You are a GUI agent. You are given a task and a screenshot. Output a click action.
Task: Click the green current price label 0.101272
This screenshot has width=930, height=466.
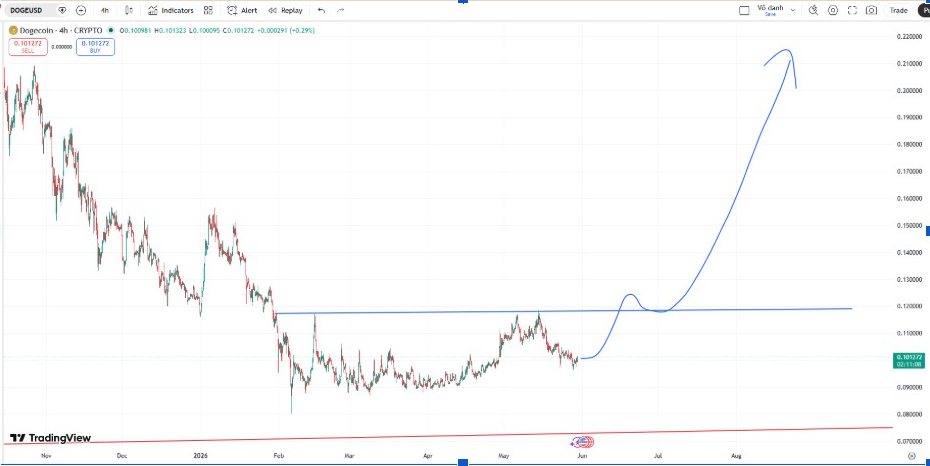pos(908,360)
